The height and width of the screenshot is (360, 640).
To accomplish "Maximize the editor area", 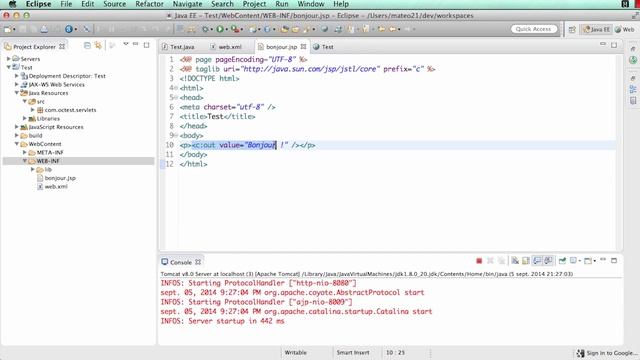I will click(614, 45).
